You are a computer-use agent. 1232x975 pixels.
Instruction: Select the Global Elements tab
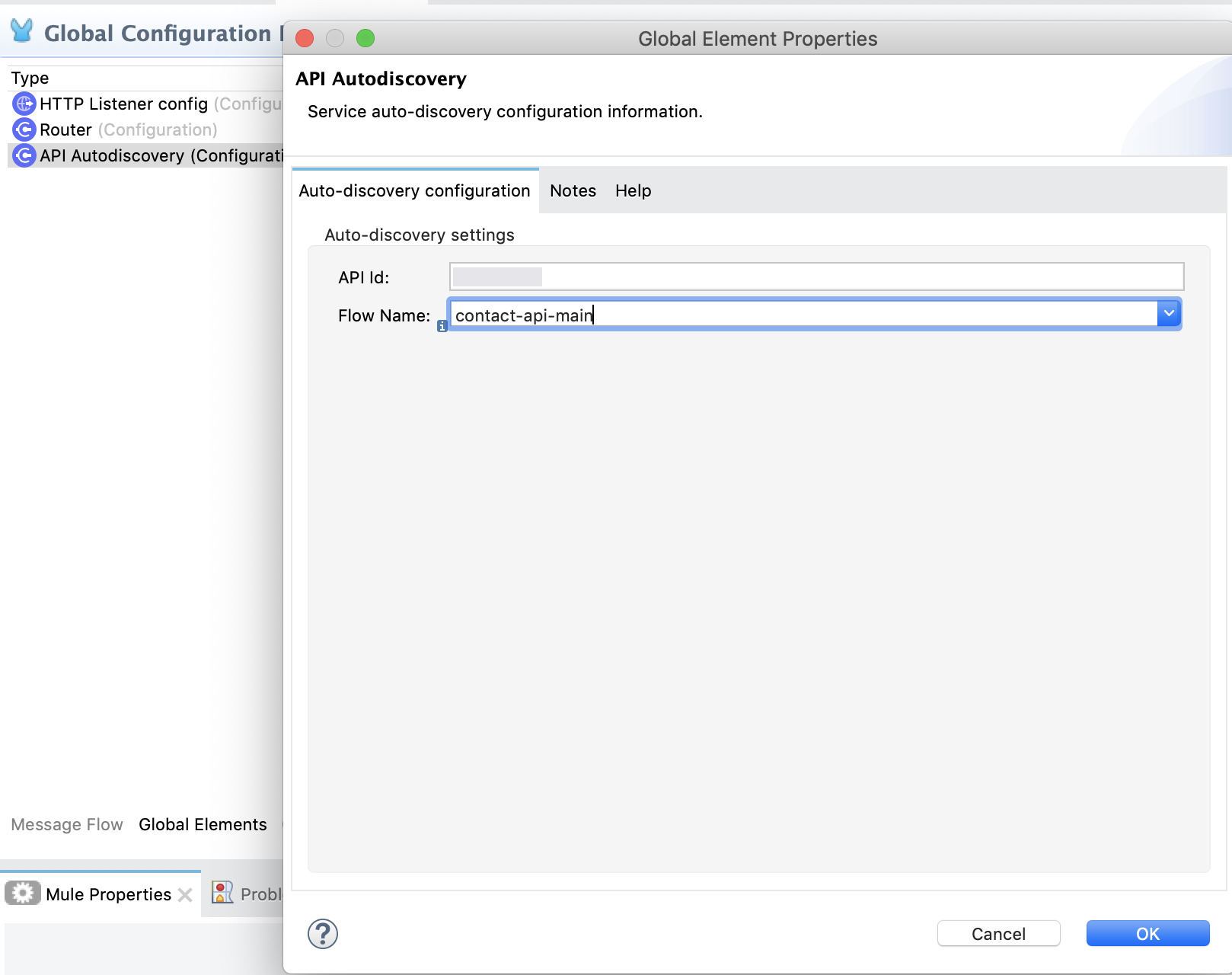[203, 824]
